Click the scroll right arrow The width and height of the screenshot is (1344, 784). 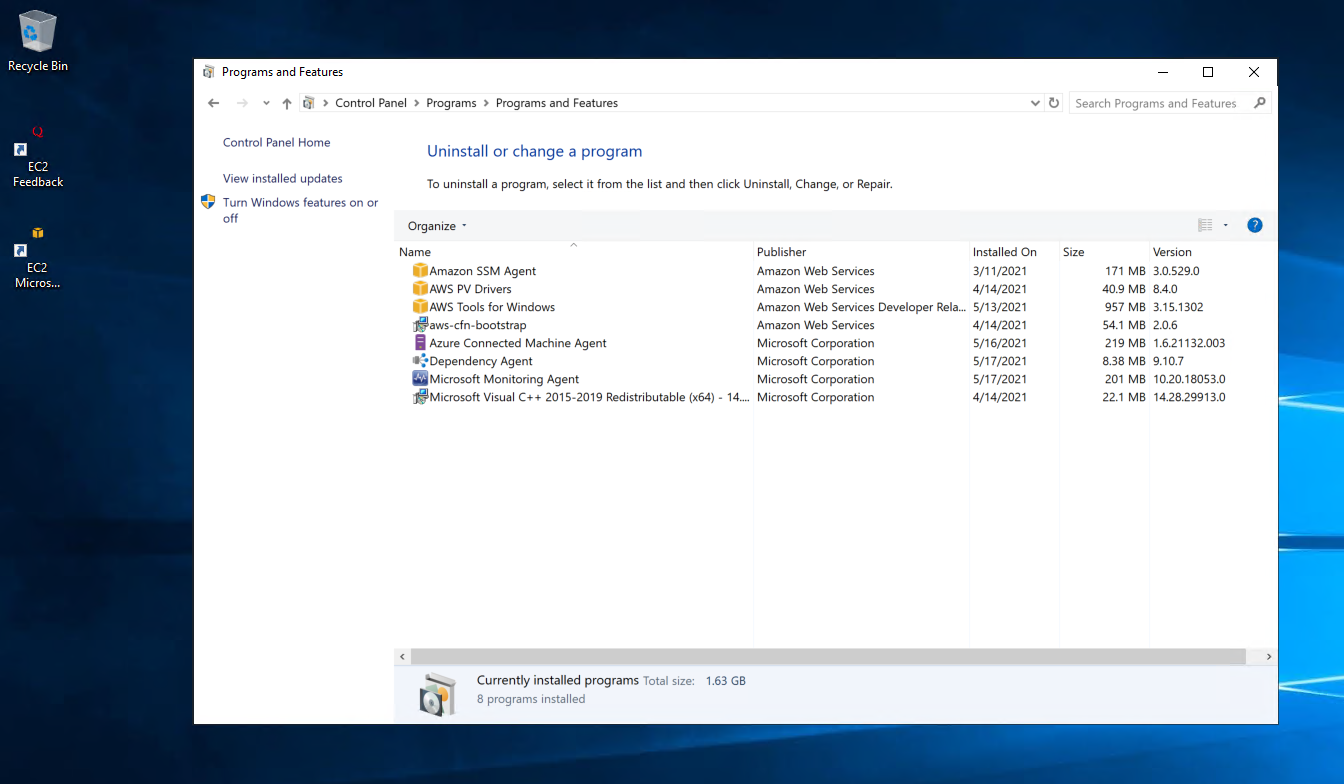(1269, 657)
